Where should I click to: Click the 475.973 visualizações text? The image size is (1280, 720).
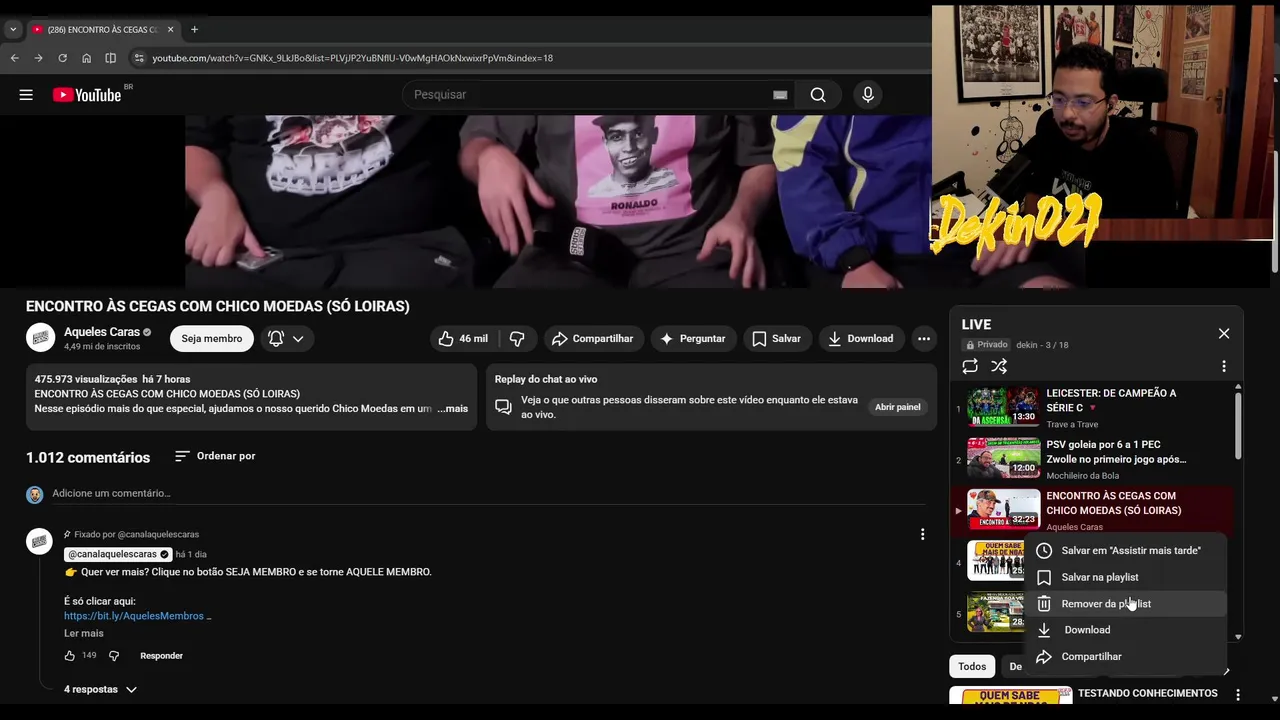pos(86,380)
